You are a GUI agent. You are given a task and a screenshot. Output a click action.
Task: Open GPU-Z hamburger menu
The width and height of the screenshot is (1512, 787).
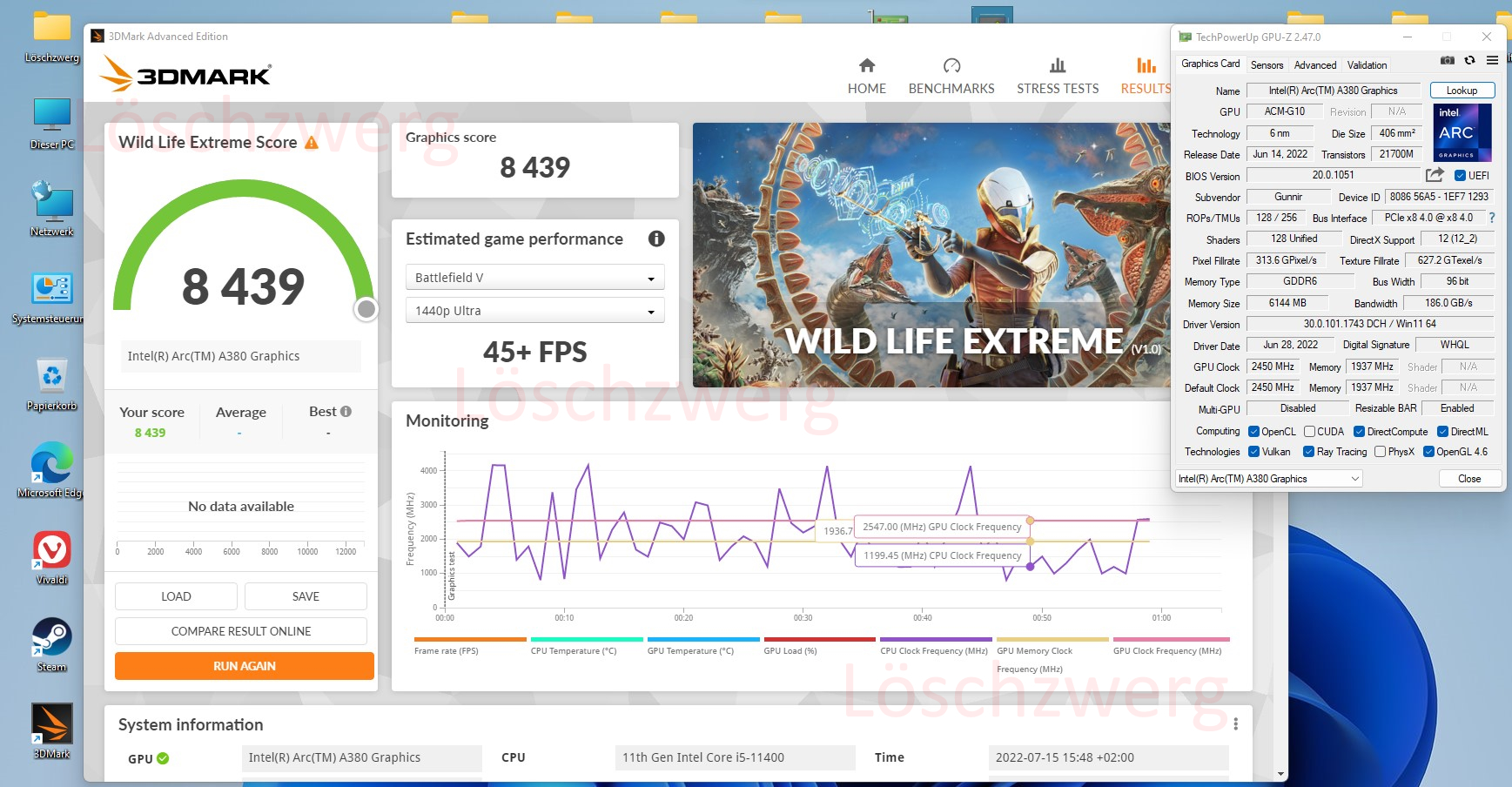tap(1492, 60)
